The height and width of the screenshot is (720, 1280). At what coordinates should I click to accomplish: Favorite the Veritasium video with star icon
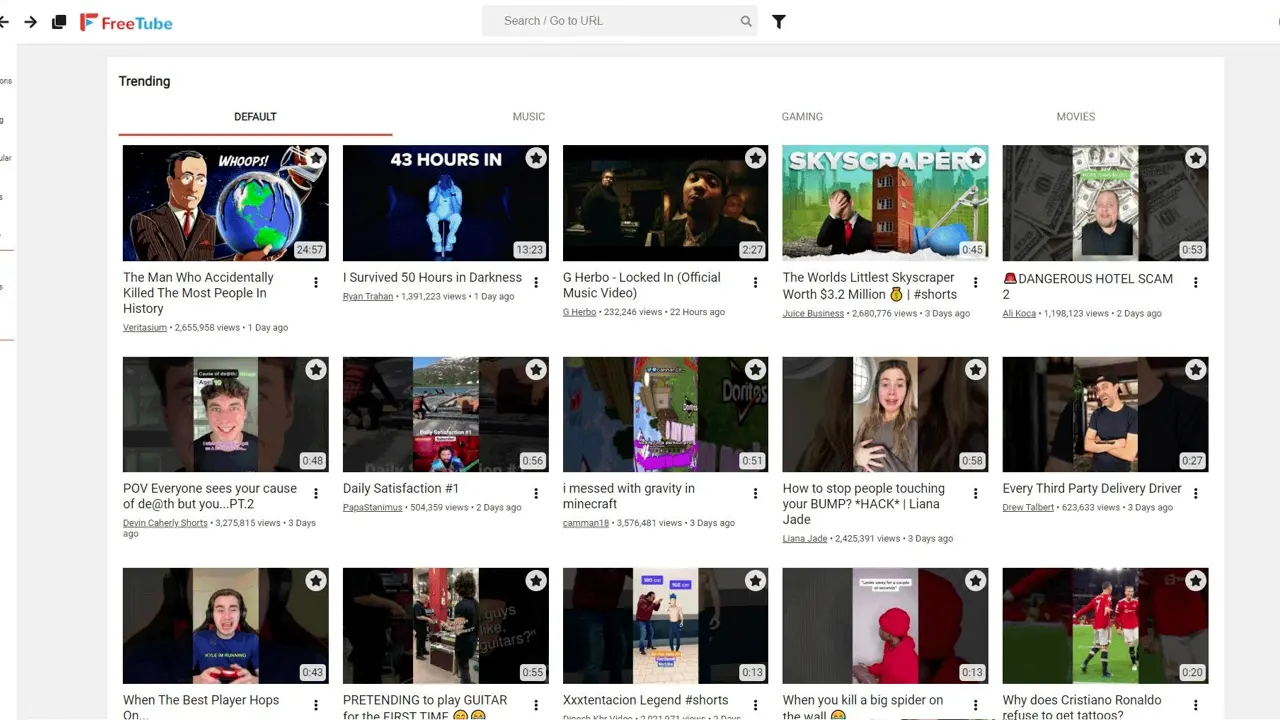click(x=316, y=158)
